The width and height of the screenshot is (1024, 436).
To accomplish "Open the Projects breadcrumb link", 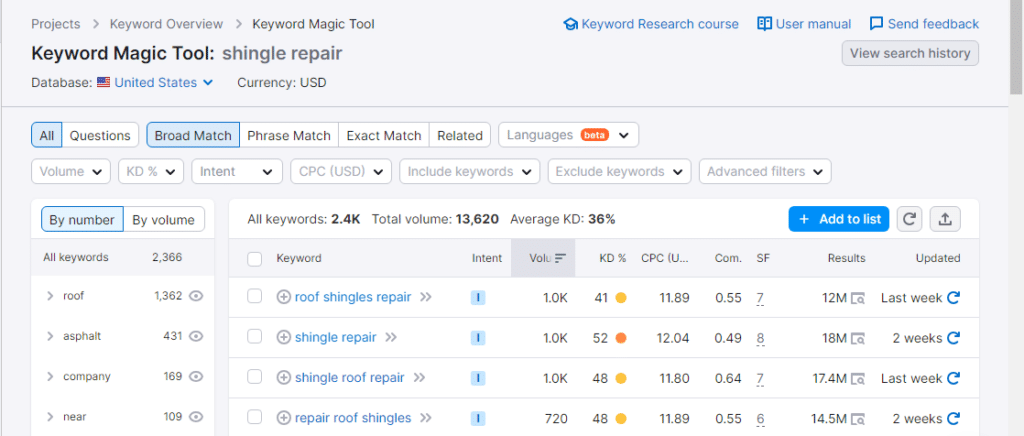I will 56,24.
